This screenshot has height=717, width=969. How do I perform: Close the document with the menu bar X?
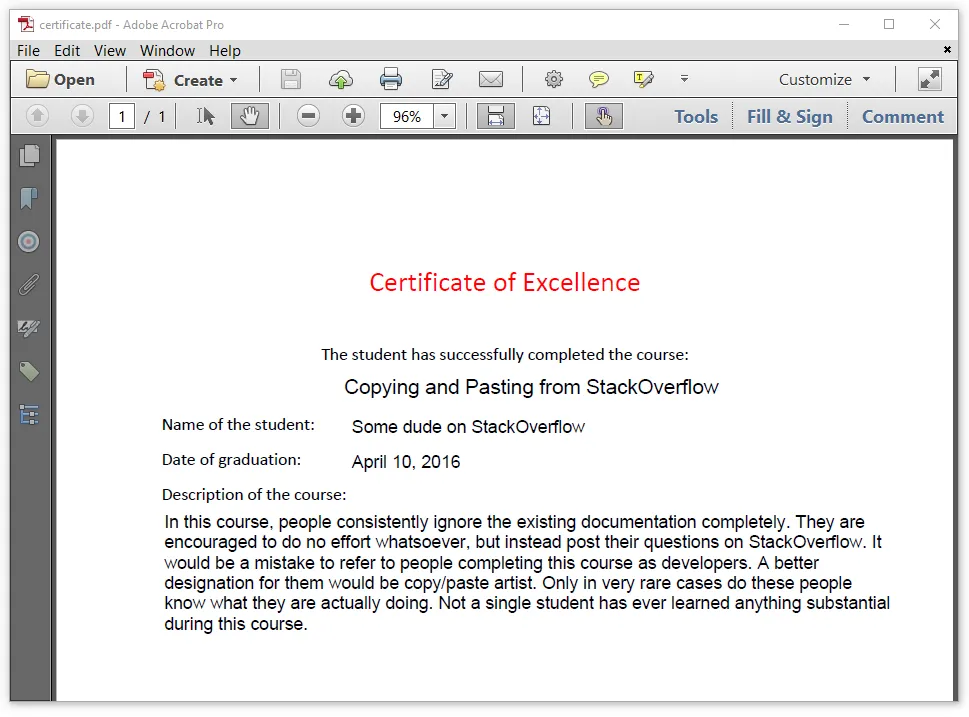947,49
